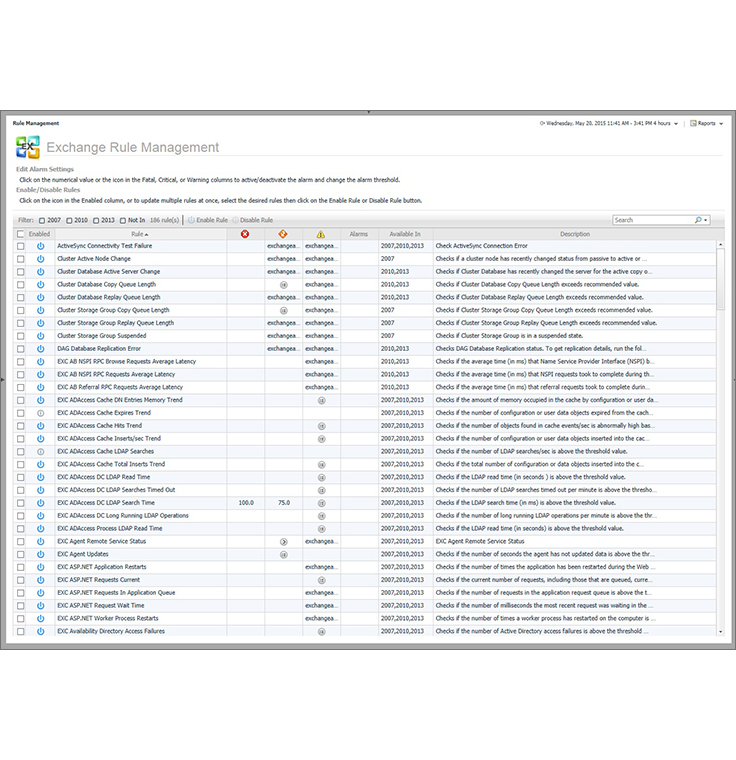Sort by the Alarms column header
Screen dimensions: 736x760
pyautogui.click(x=359, y=234)
